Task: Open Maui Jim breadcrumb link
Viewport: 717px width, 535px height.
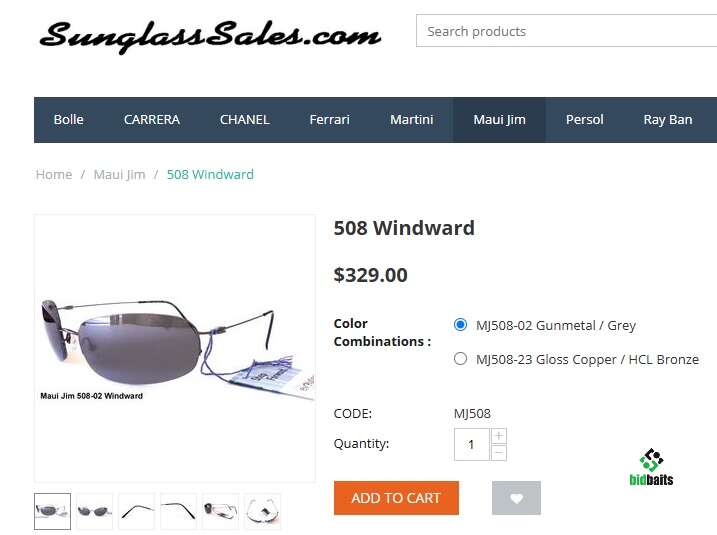Action: coord(119,175)
